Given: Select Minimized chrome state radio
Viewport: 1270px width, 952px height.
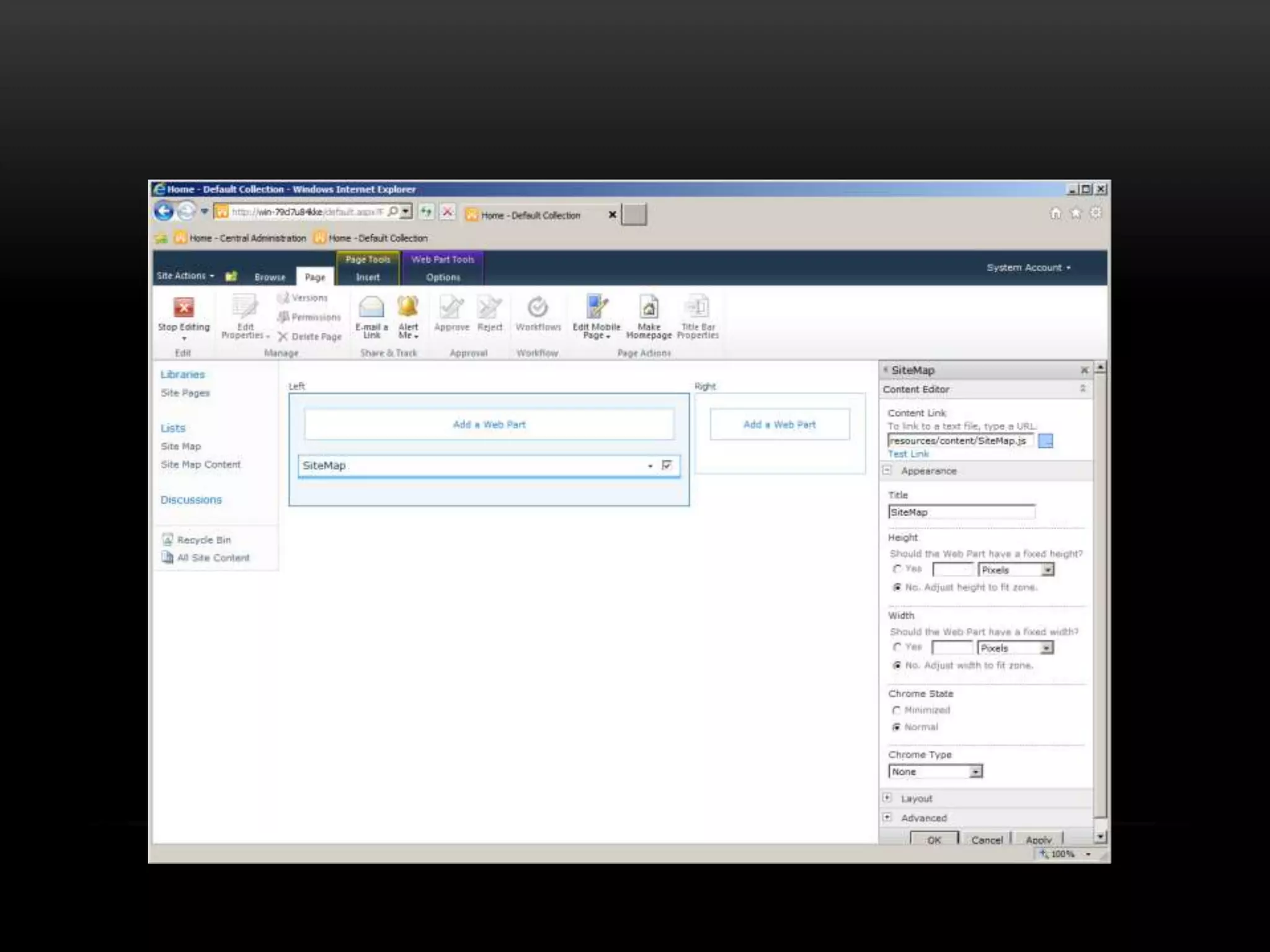Looking at the screenshot, I should pyautogui.click(x=897, y=710).
